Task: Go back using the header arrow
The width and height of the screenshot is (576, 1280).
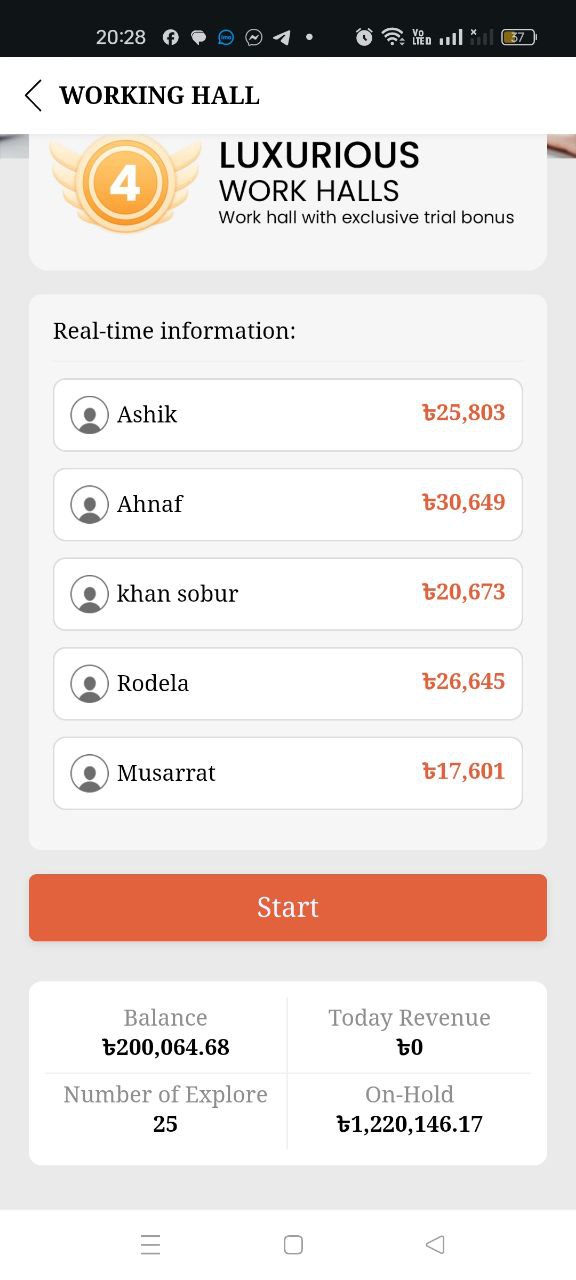Action: [33, 95]
